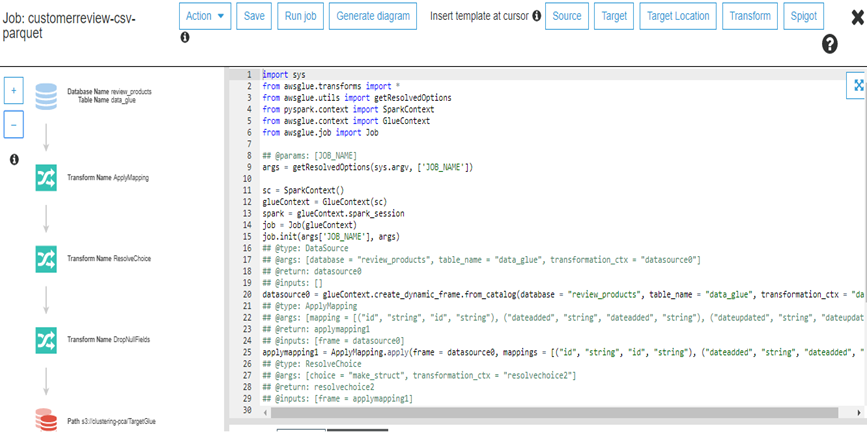Screen dimensions: 867x433
Task: Click line number 20 in gutter
Action: (247, 295)
